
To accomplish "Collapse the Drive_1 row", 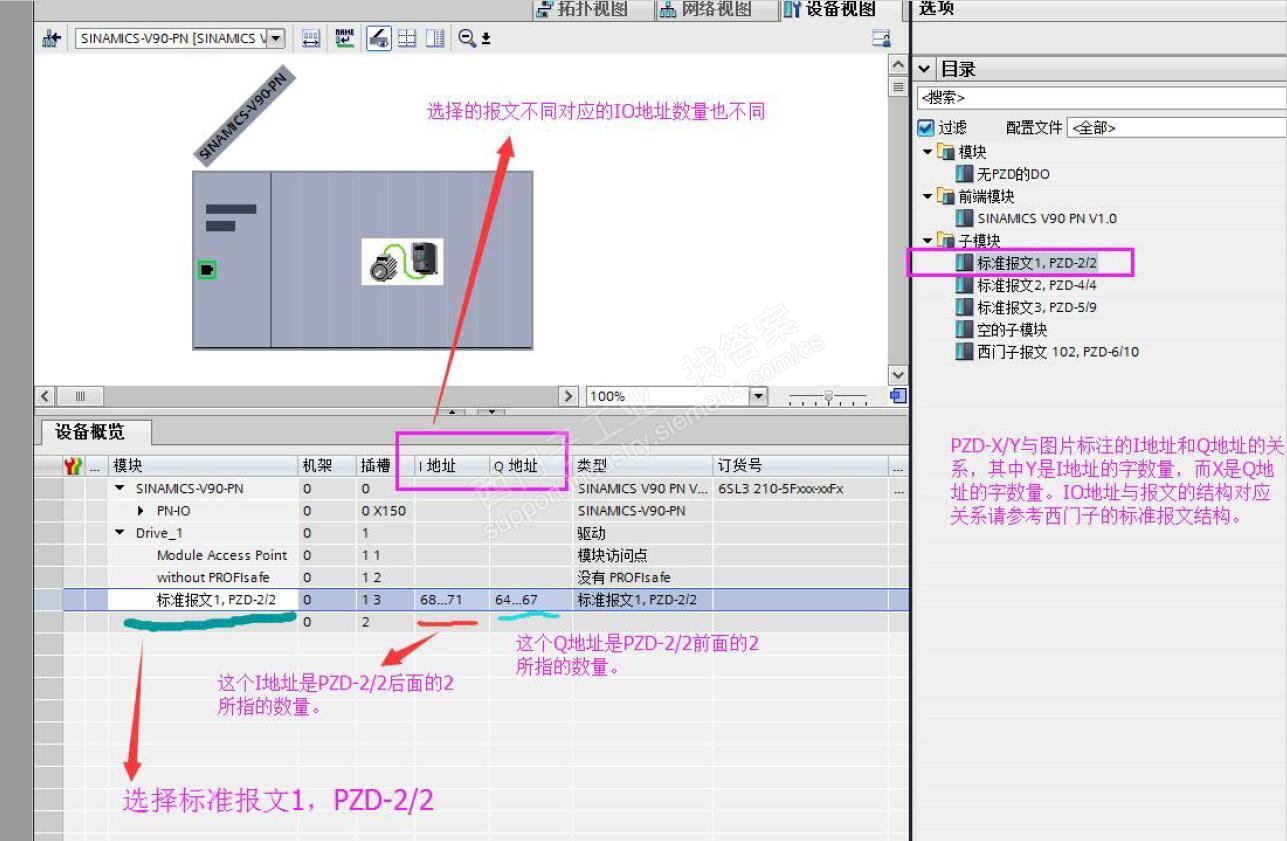I will [x=120, y=533].
